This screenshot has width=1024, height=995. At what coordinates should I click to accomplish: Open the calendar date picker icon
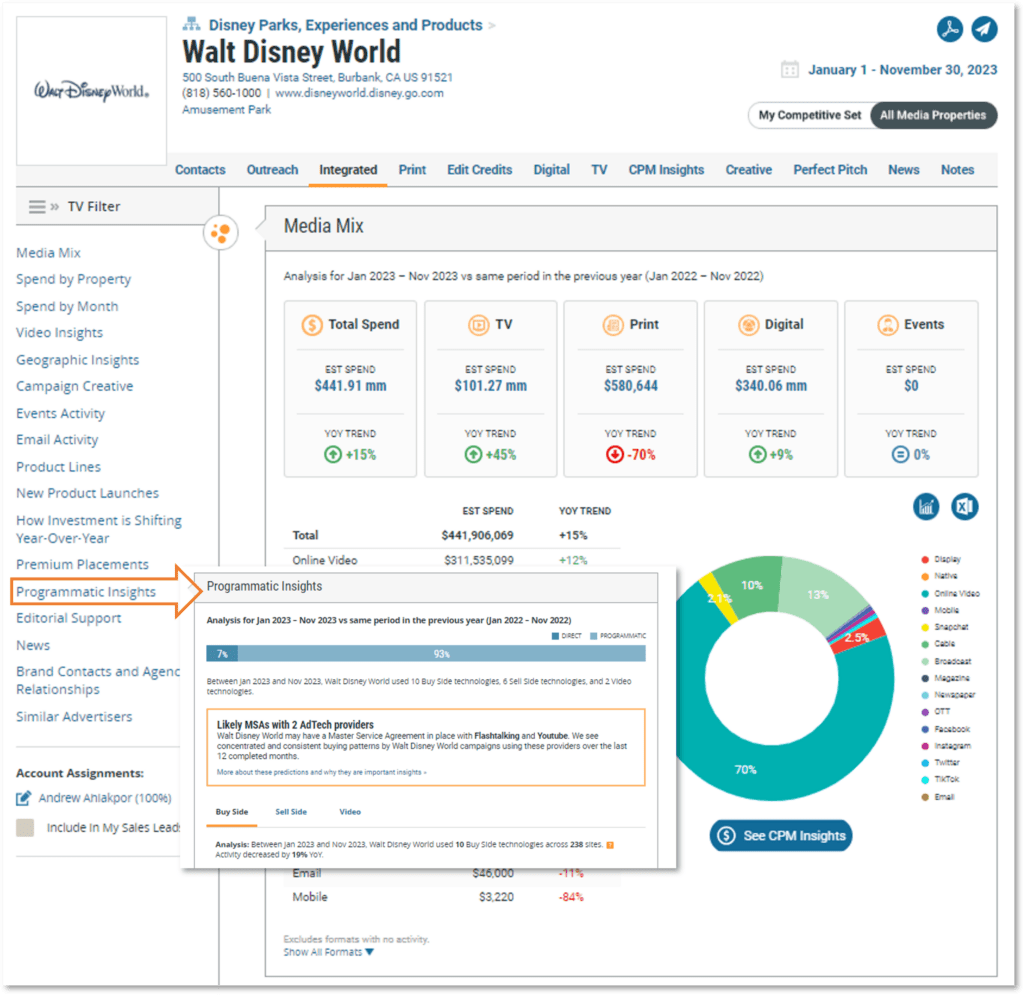pos(790,69)
